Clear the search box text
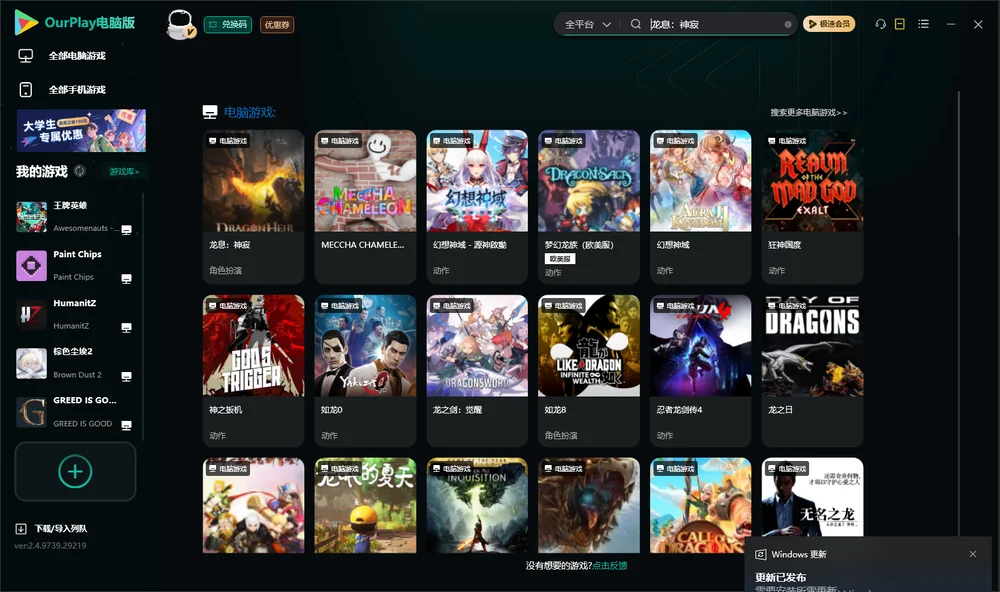The height and width of the screenshot is (592, 1000). 788,24
